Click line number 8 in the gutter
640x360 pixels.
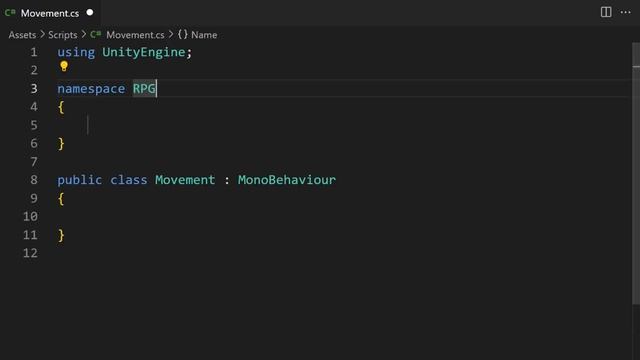click(34, 180)
